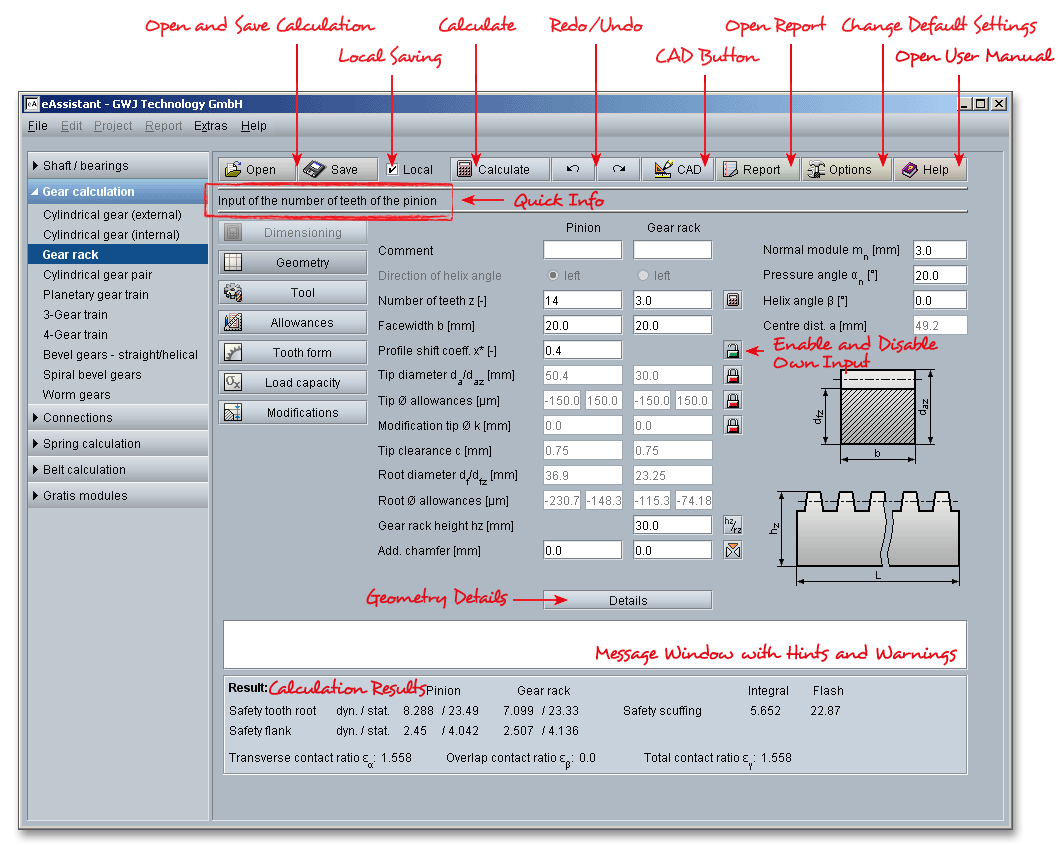Select the pinion helix direction left radio button
Screen dimensions: 1058x845
point(551,276)
